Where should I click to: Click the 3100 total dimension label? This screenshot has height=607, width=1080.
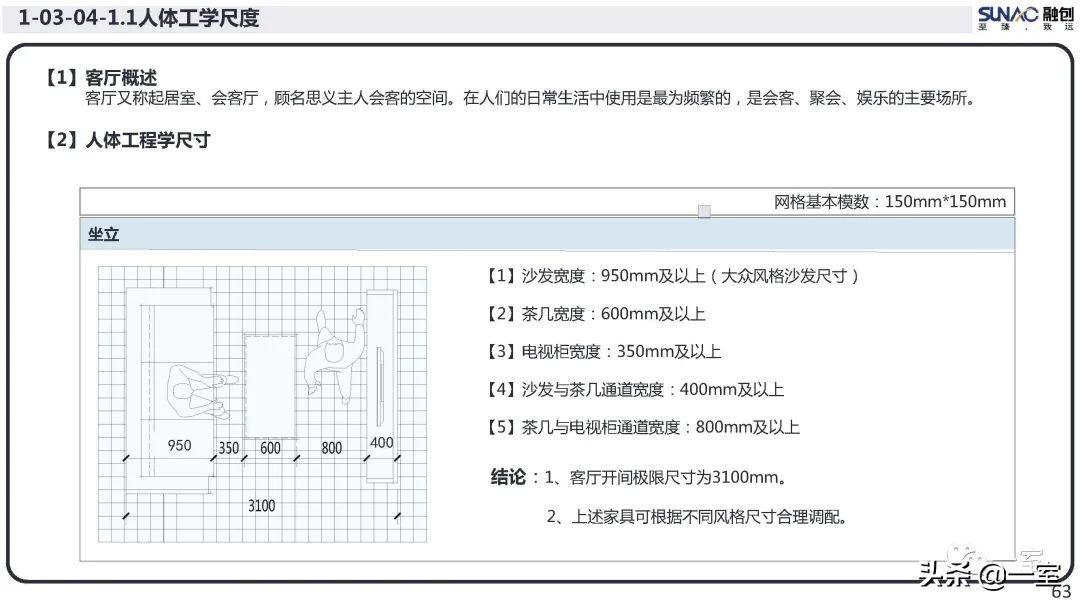click(261, 506)
